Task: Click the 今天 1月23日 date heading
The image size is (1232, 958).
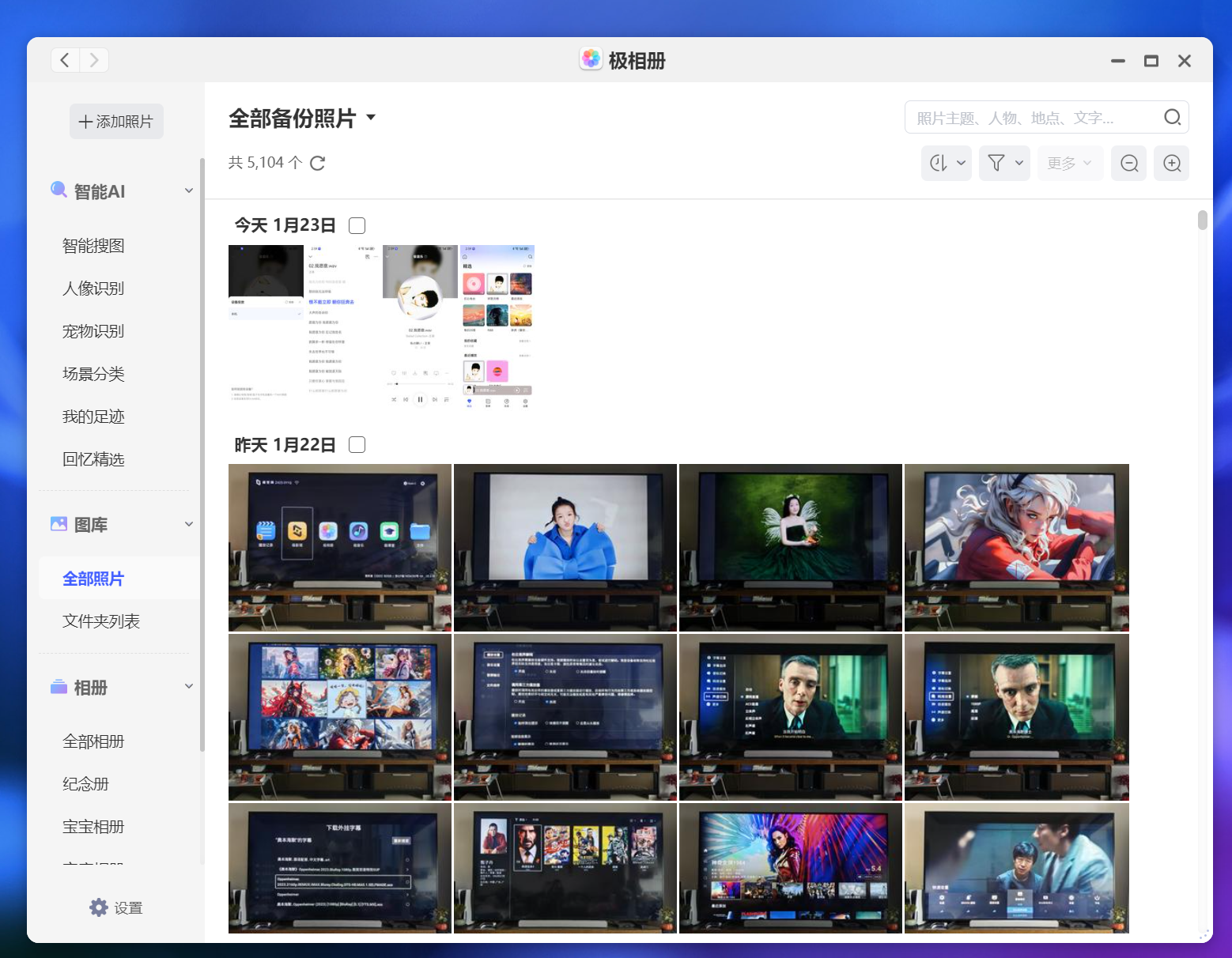Action: pos(285,225)
